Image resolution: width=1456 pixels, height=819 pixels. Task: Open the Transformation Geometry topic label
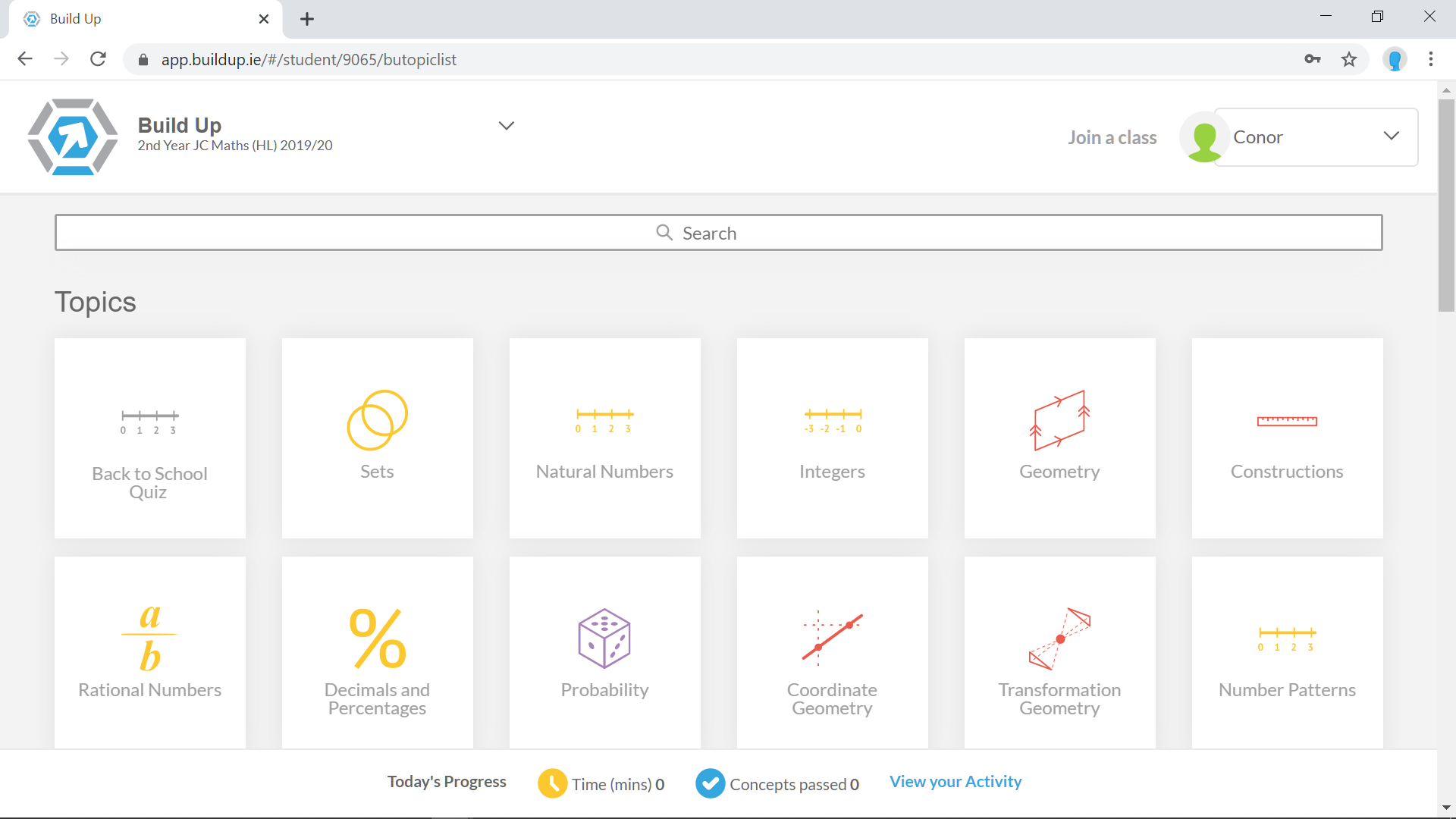(x=1059, y=699)
